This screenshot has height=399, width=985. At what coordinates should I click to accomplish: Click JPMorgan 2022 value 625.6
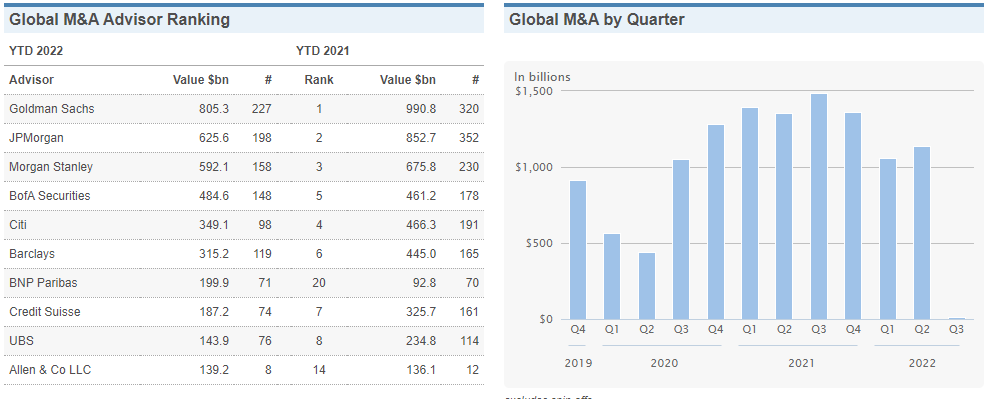214,138
